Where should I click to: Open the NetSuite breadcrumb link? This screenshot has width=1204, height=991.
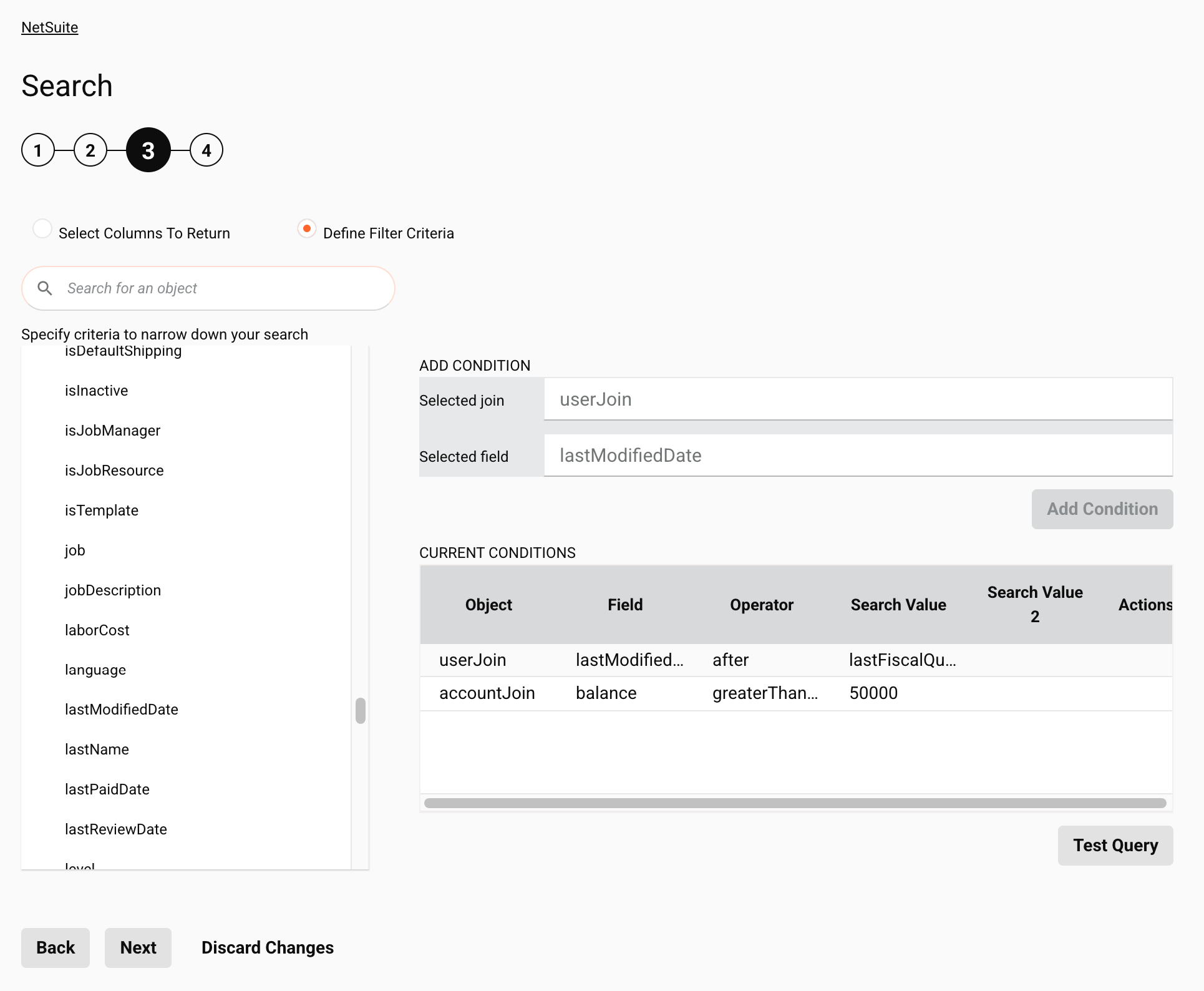(x=50, y=27)
